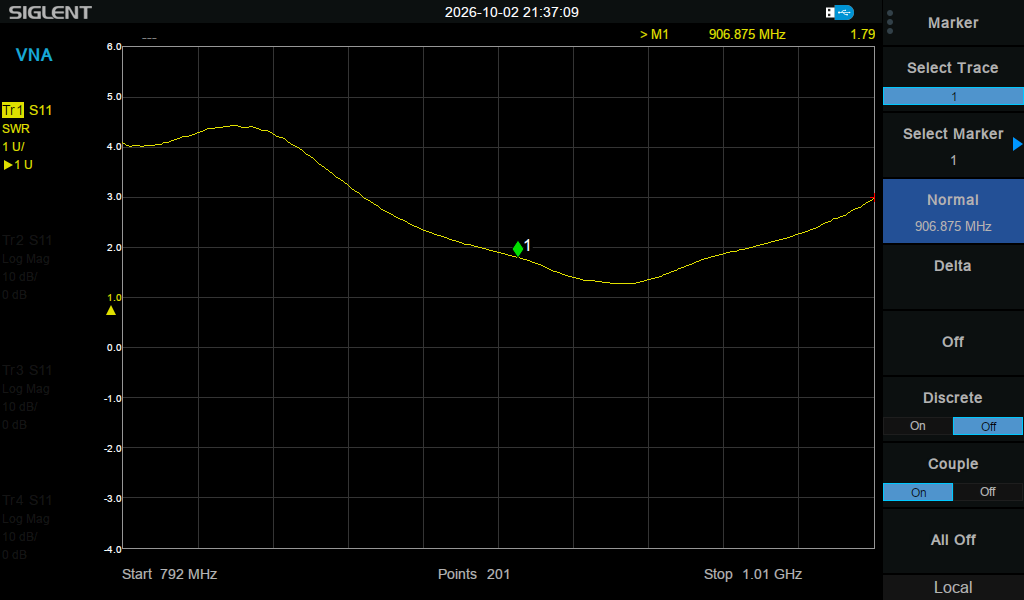Turn the marker Off

[x=953, y=342]
